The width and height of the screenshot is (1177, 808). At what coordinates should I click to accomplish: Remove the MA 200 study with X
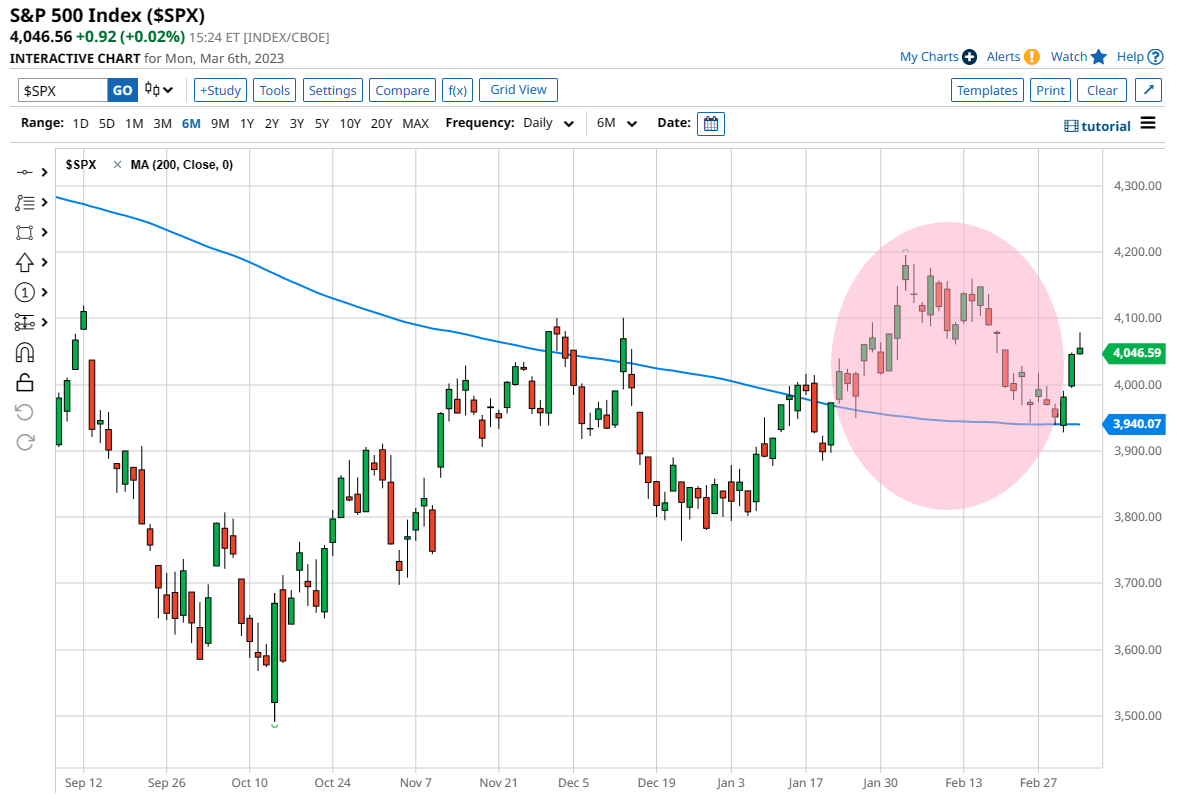(117, 164)
